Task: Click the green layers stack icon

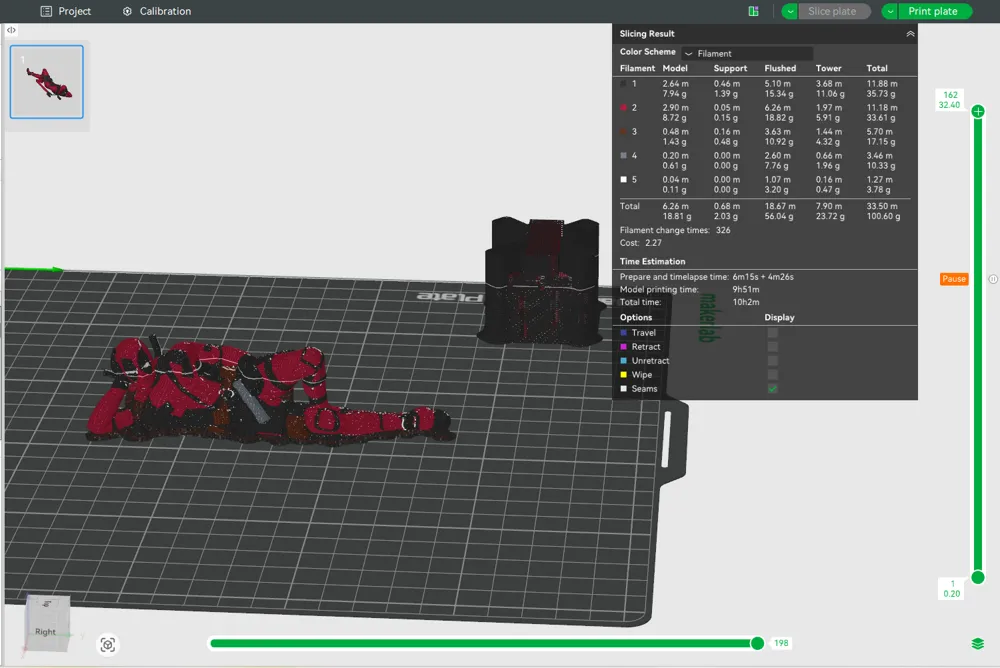Action: point(978,644)
